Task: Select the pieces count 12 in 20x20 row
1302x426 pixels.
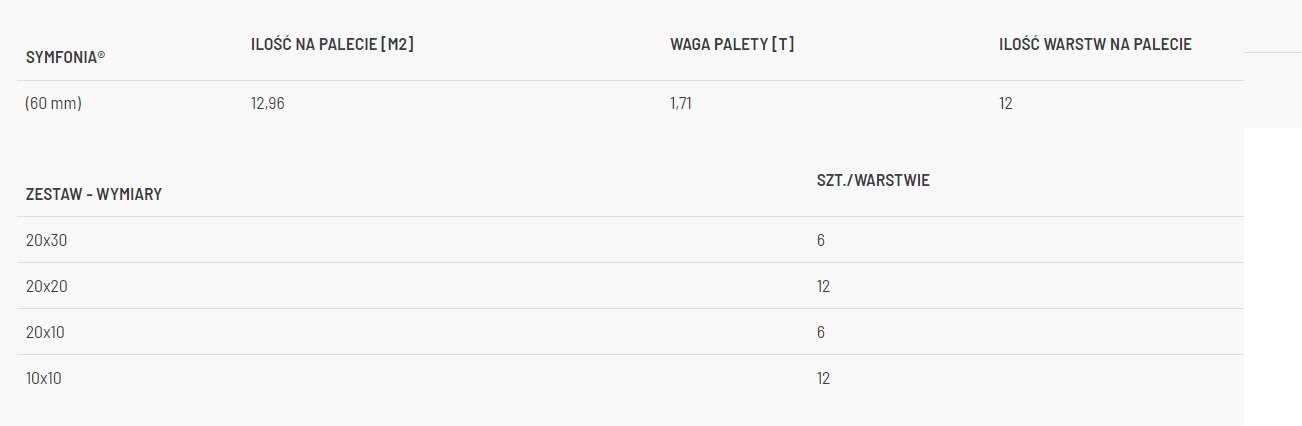Action: pyautogui.click(x=824, y=286)
